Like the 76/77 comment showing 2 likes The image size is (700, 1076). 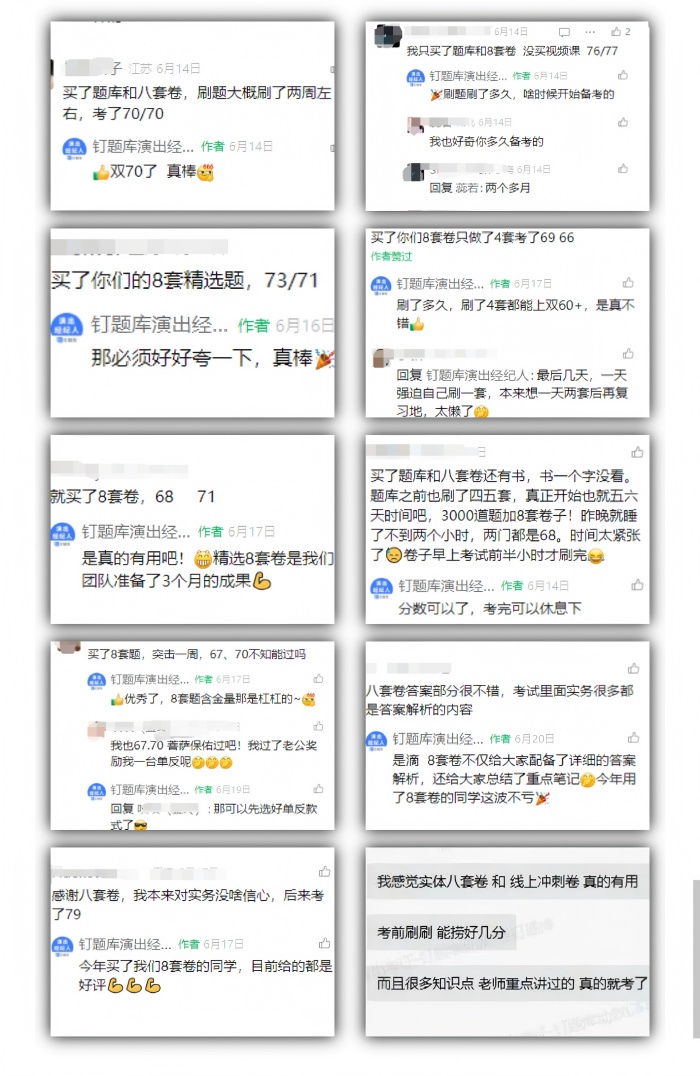(x=620, y=32)
